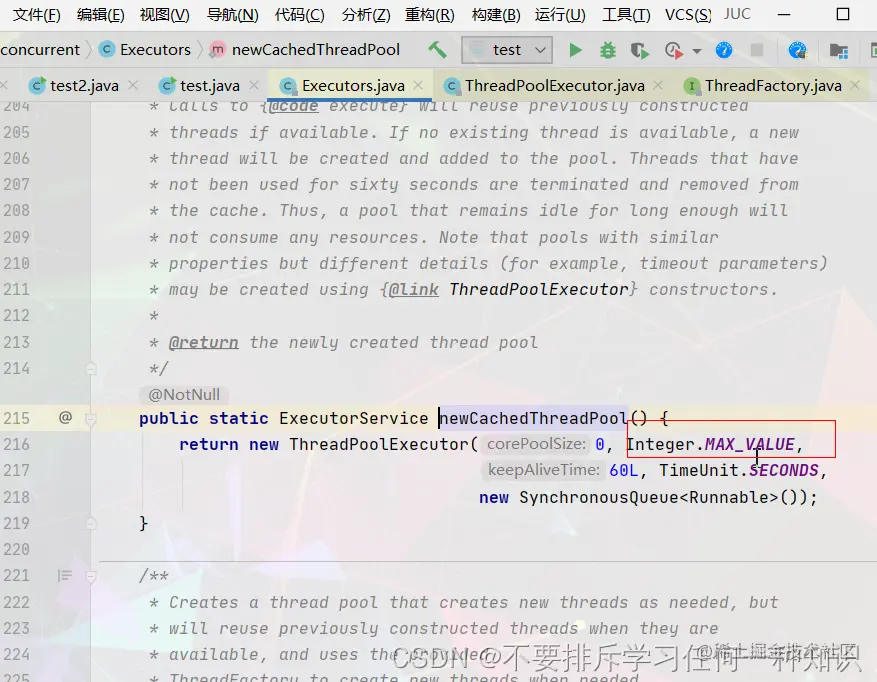Click the fold-end marker on line 219
This screenshot has height=682, width=877.
tap(91, 523)
